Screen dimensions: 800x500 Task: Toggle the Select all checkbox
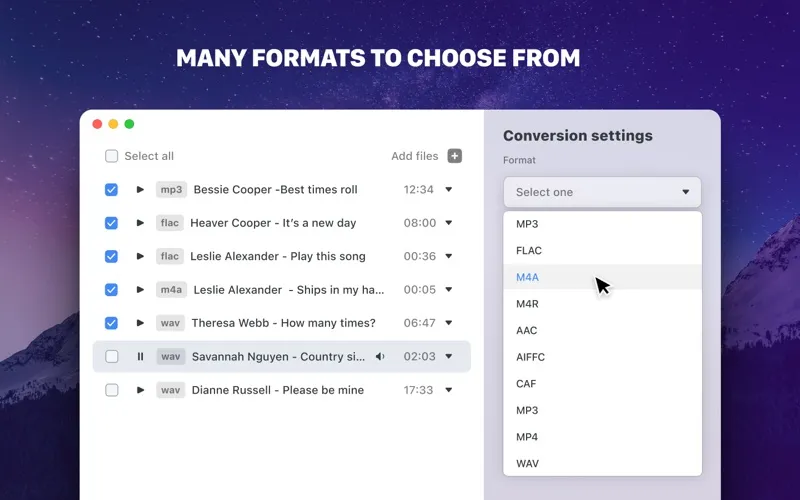pyautogui.click(x=111, y=156)
